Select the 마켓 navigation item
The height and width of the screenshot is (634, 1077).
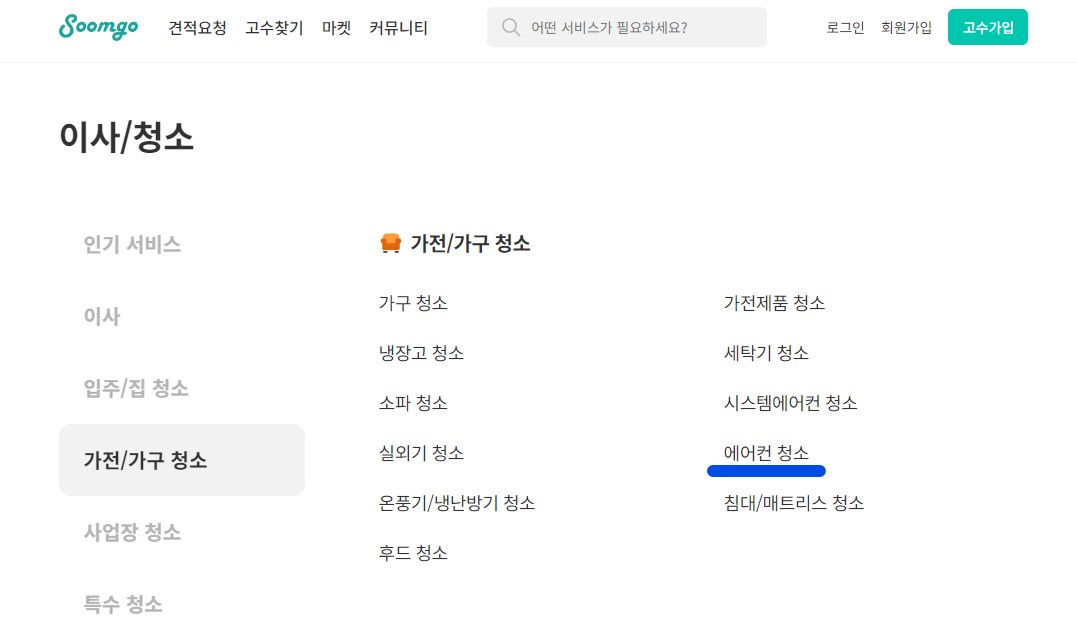pos(336,28)
